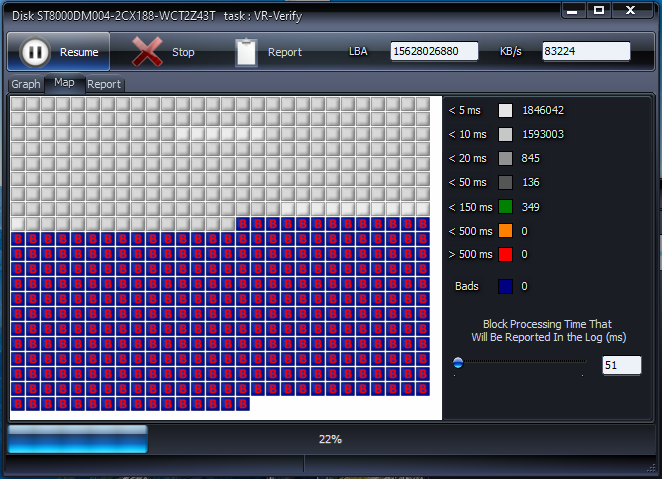The image size is (662, 479).
Task: Click the blue progress bar at 22%
Action: pyautogui.click(x=78, y=439)
